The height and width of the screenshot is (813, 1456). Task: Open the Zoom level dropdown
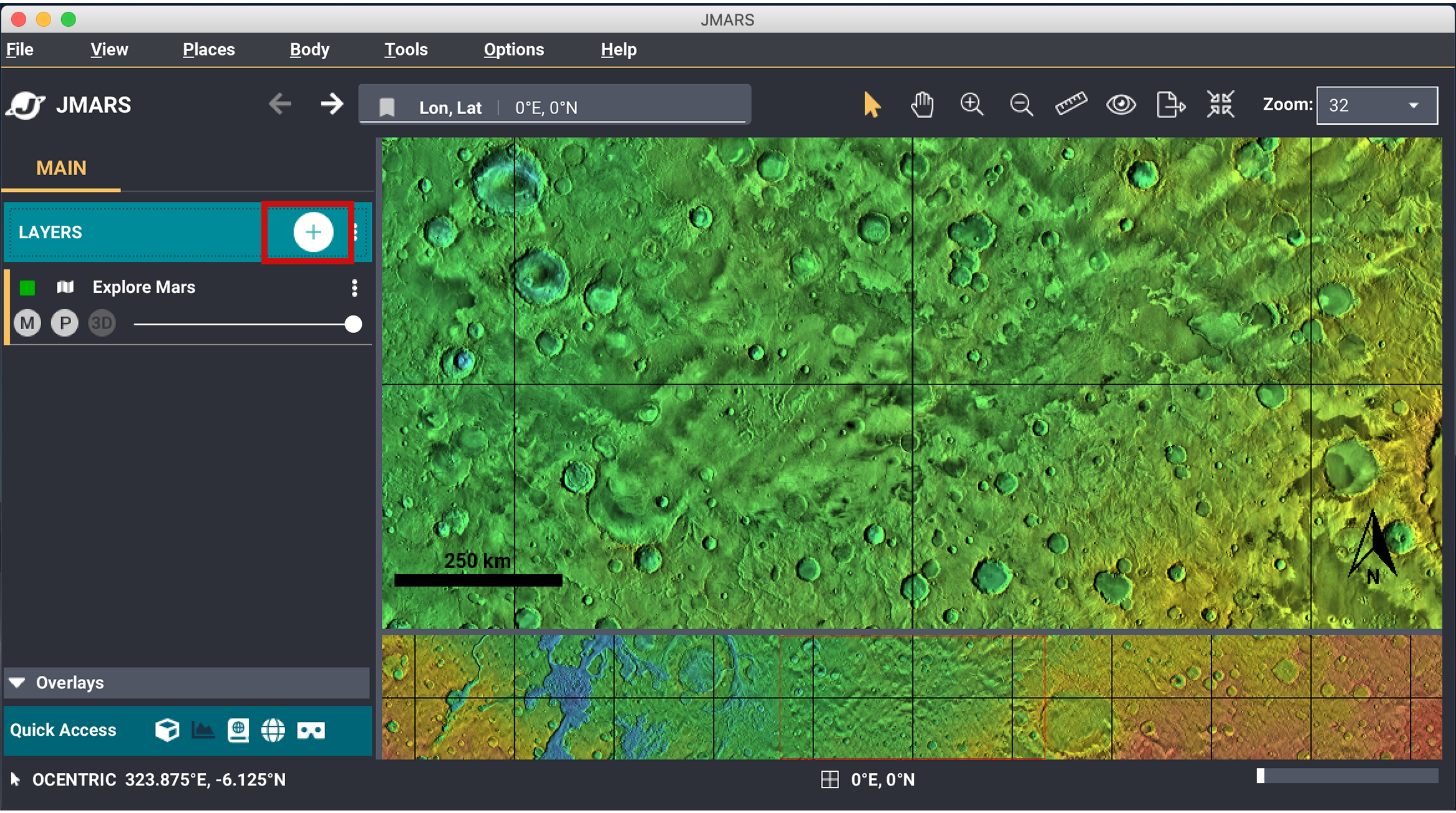tap(1377, 105)
